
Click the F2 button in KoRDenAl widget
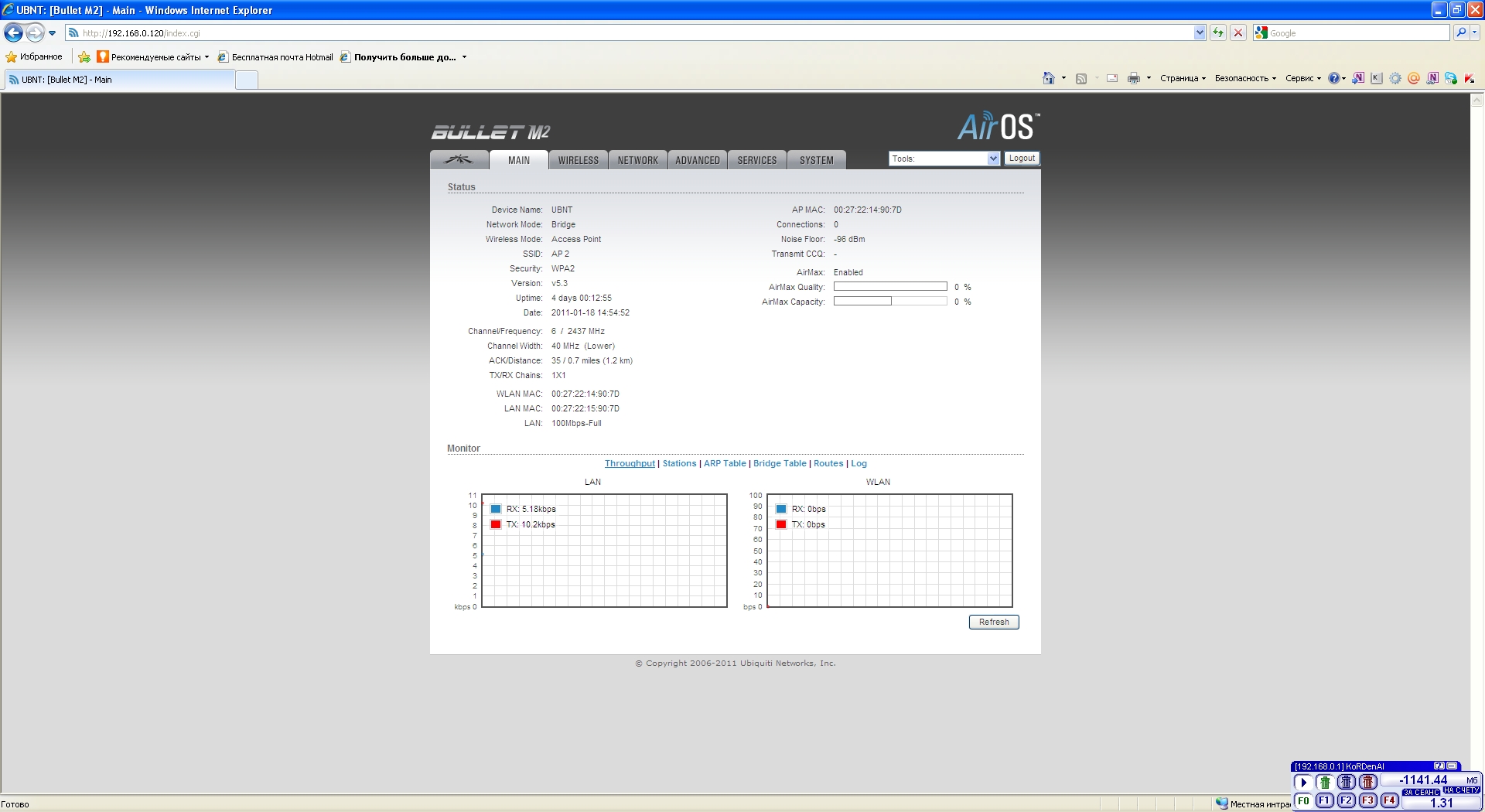point(1347,800)
